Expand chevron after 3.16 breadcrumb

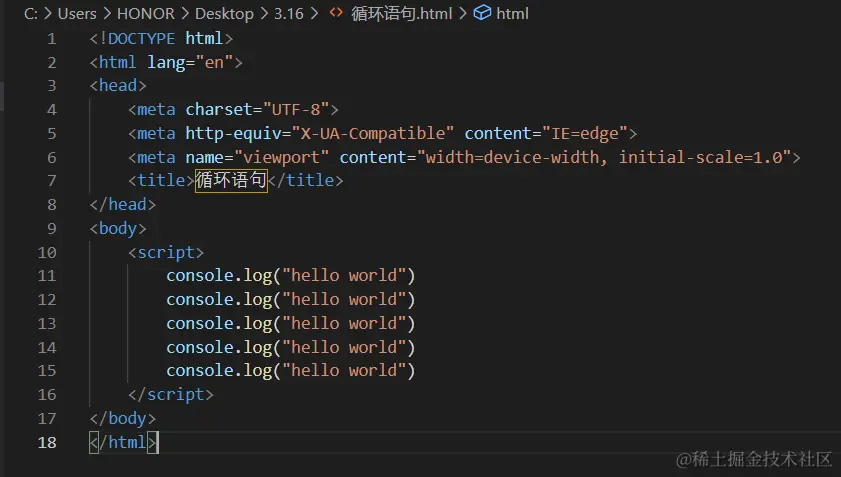click(314, 13)
